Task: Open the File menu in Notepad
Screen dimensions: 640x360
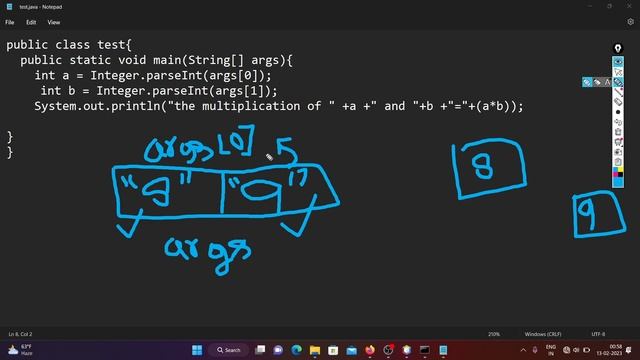Action: (x=10, y=22)
